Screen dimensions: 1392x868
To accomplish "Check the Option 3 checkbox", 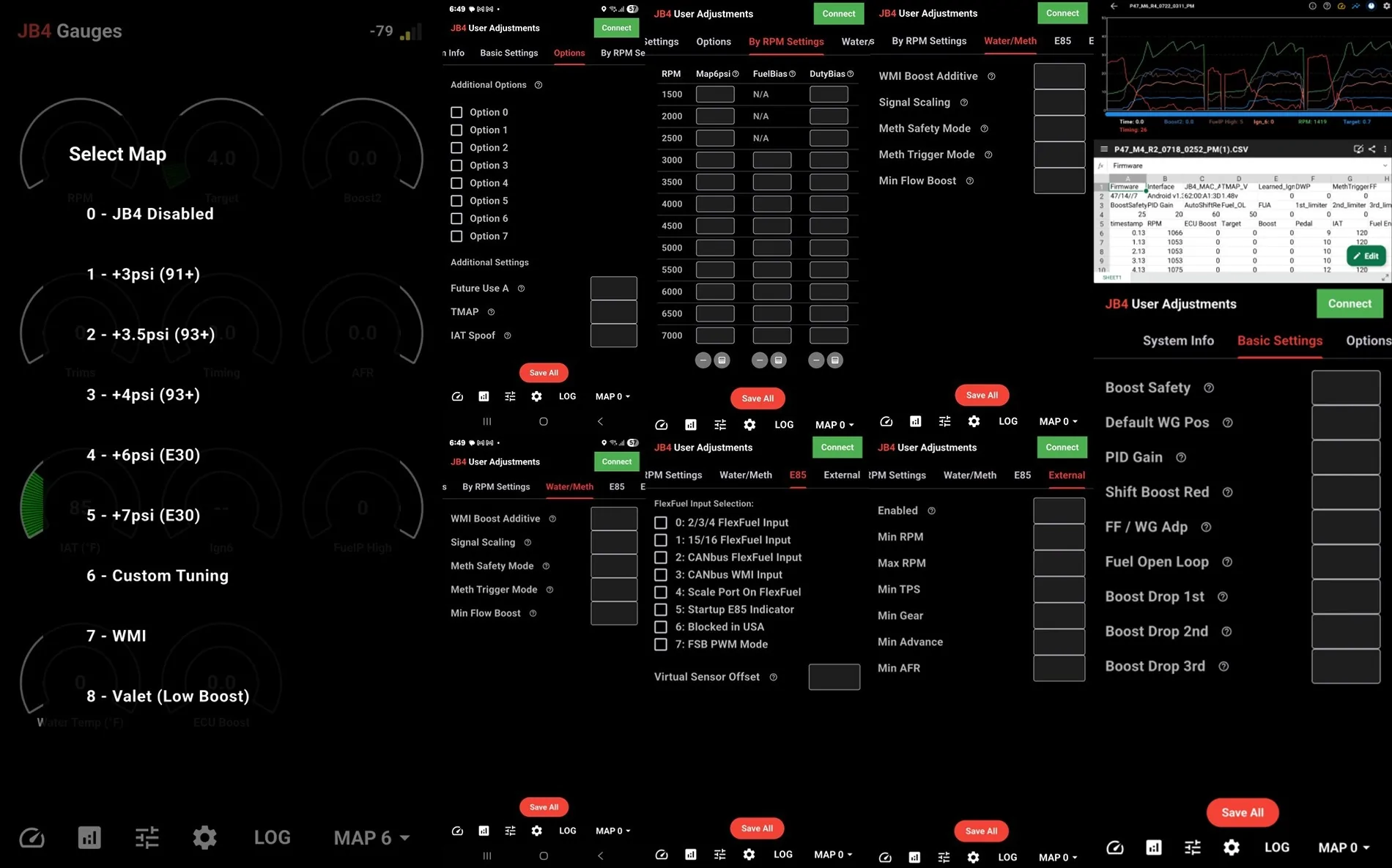I will point(456,166).
